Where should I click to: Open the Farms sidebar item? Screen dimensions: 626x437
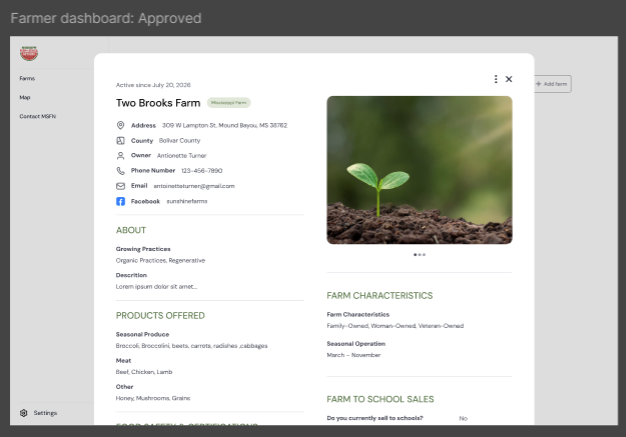click(x=27, y=79)
